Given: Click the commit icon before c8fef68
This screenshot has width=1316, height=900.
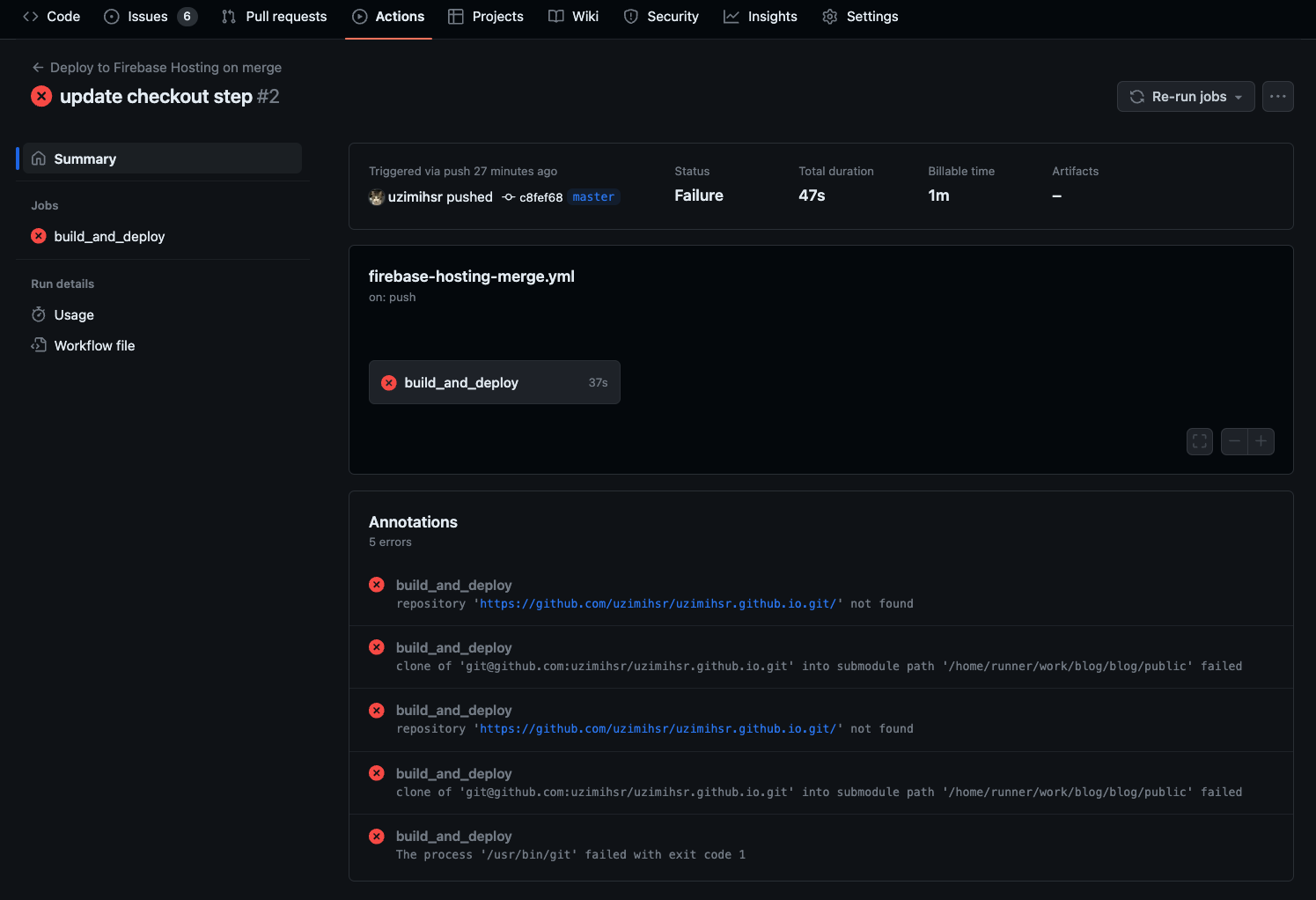Looking at the screenshot, I should coord(509,197).
